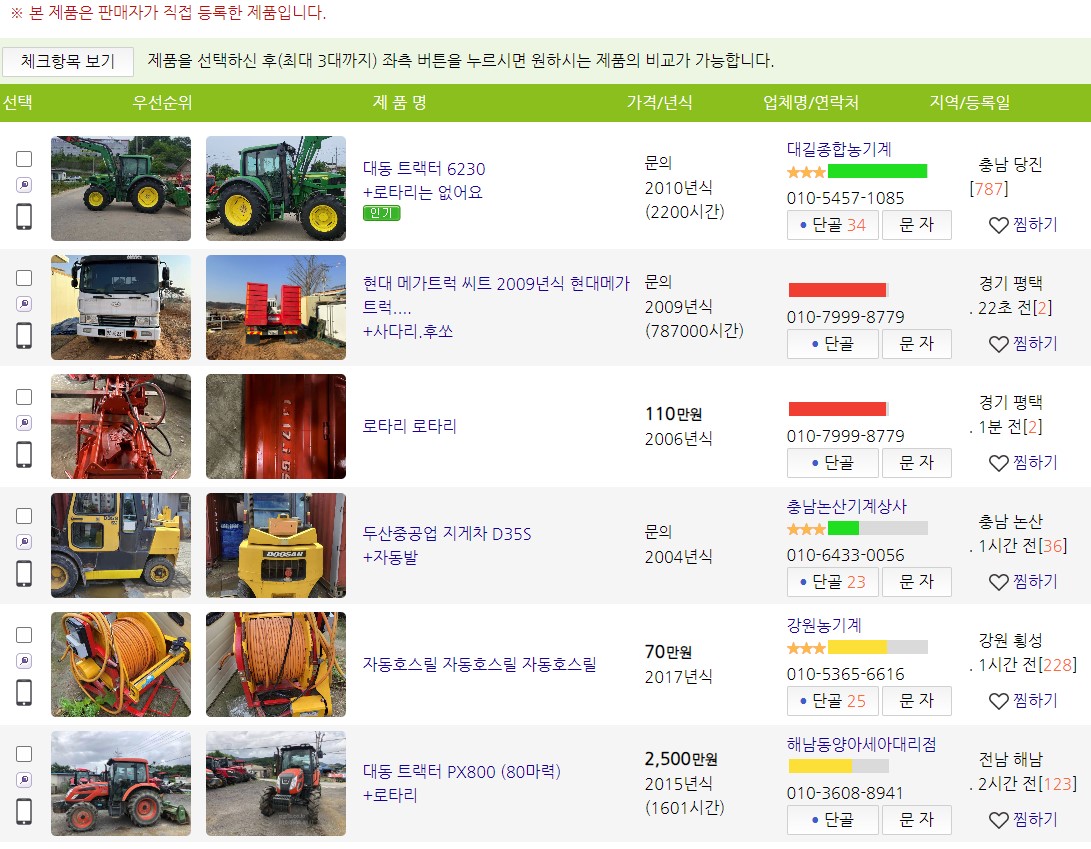Open seller 대길종합농기계 page
This screenshot has height=849, width=1091.
(838, 149)
